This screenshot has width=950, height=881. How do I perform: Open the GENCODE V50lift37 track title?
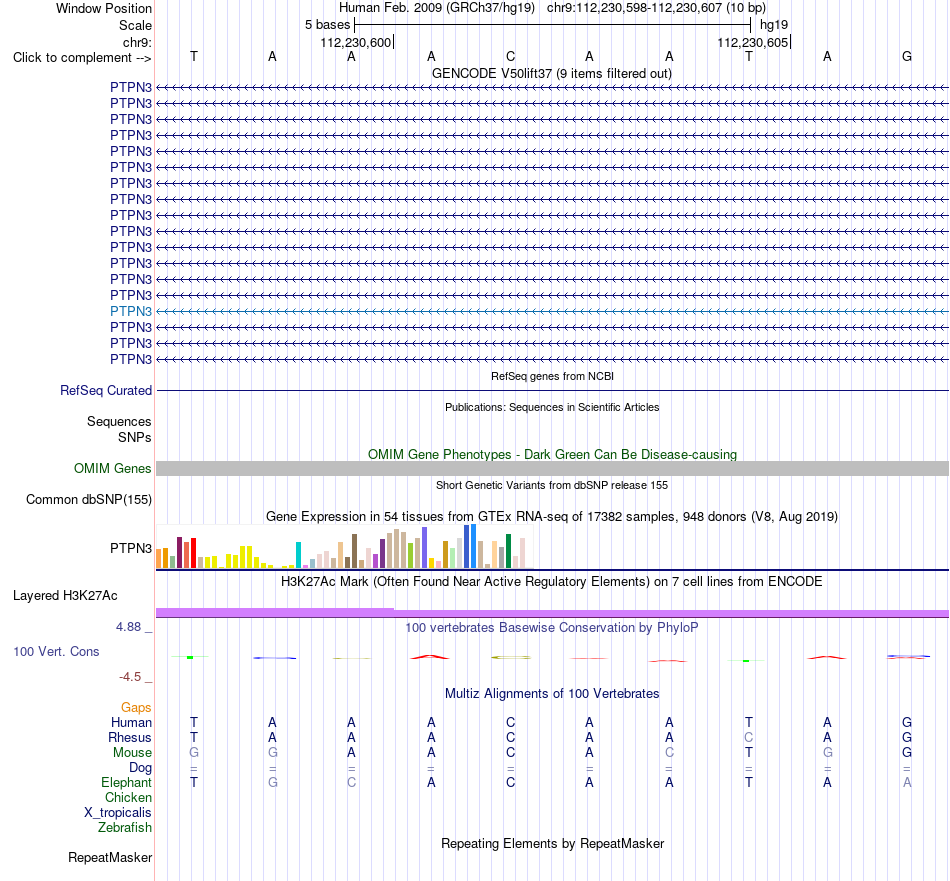coord(552,74)
